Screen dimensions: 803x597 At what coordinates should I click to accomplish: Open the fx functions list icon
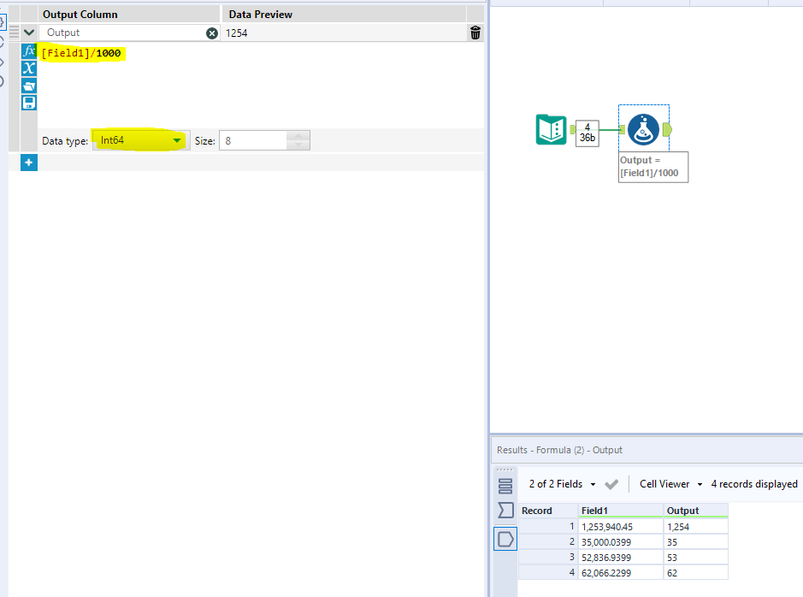[29, 51]
